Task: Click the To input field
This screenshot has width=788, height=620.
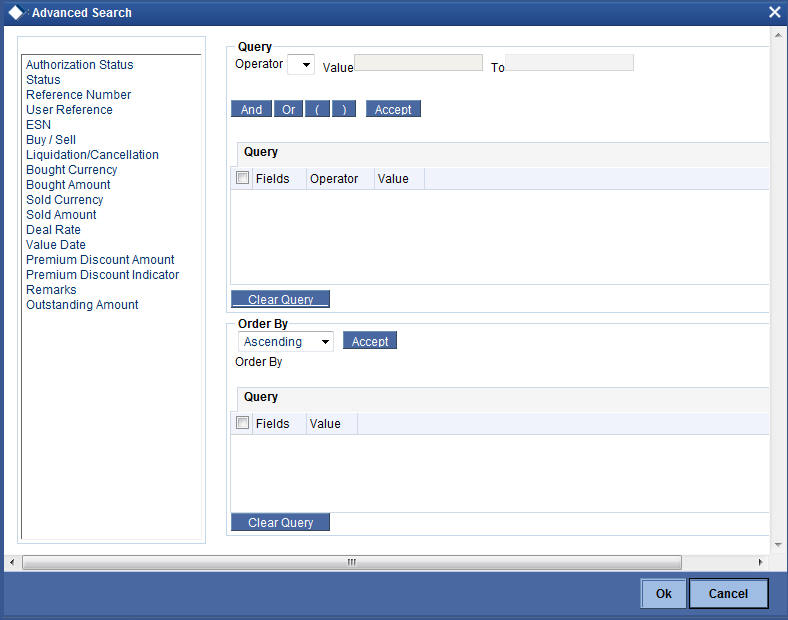Action: pyautogui.click(x=569, y=63)
